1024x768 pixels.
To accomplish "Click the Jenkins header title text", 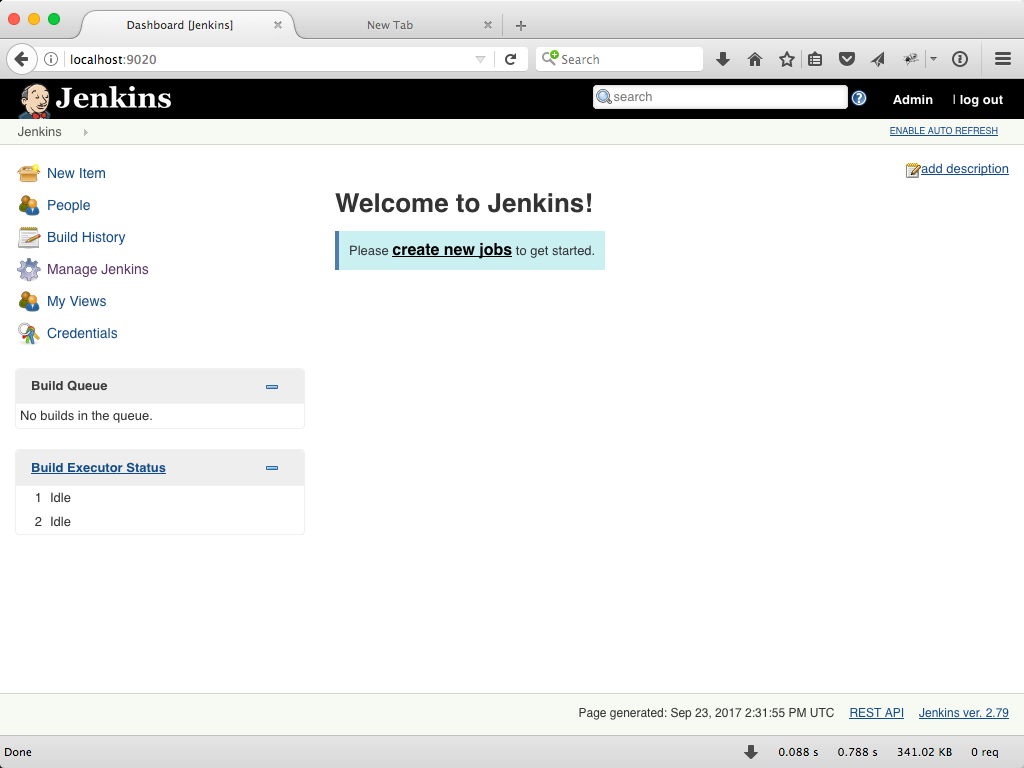I will pyautogui.click(x=114, y=98).
